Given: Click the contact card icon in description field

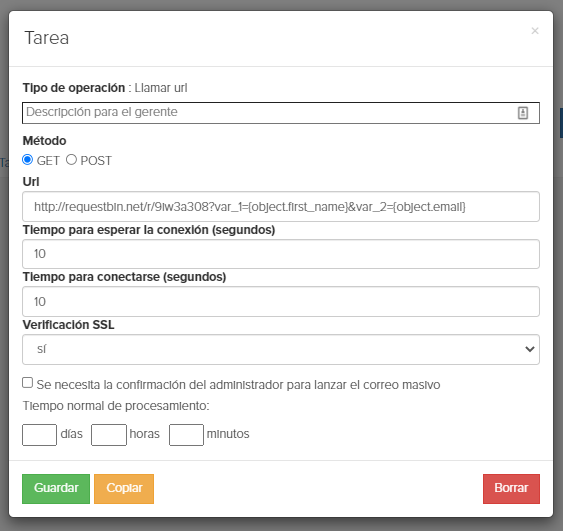Looking at the screenshot, I should tap(522, 113).
